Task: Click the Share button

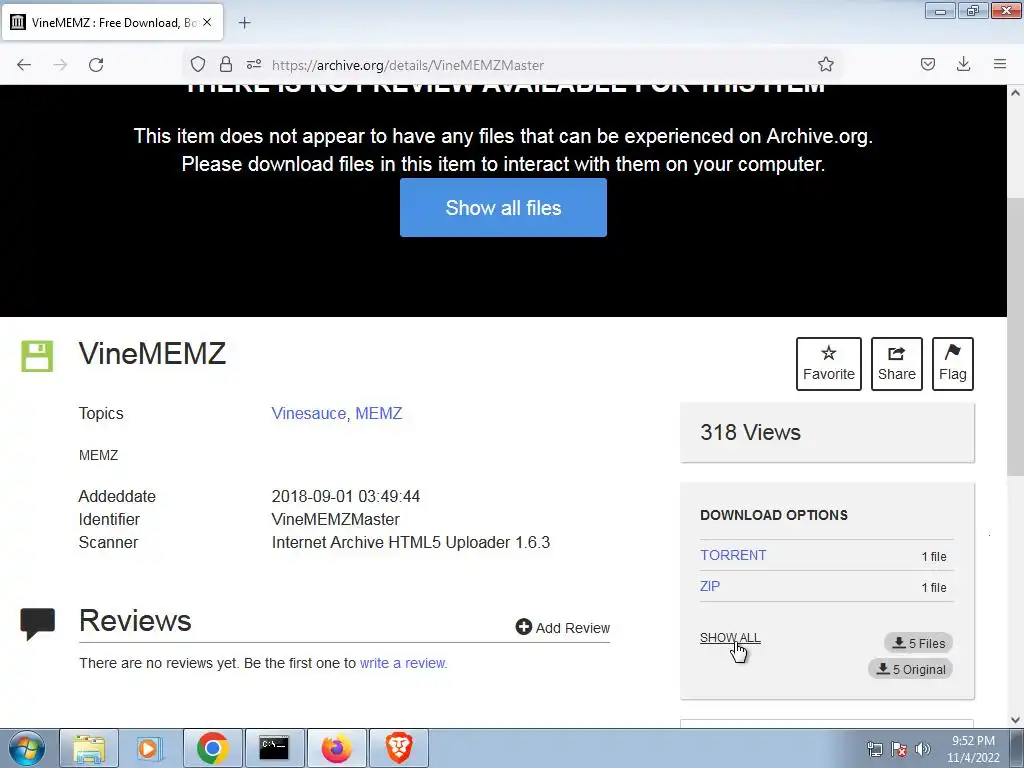Action: [897, 364]
